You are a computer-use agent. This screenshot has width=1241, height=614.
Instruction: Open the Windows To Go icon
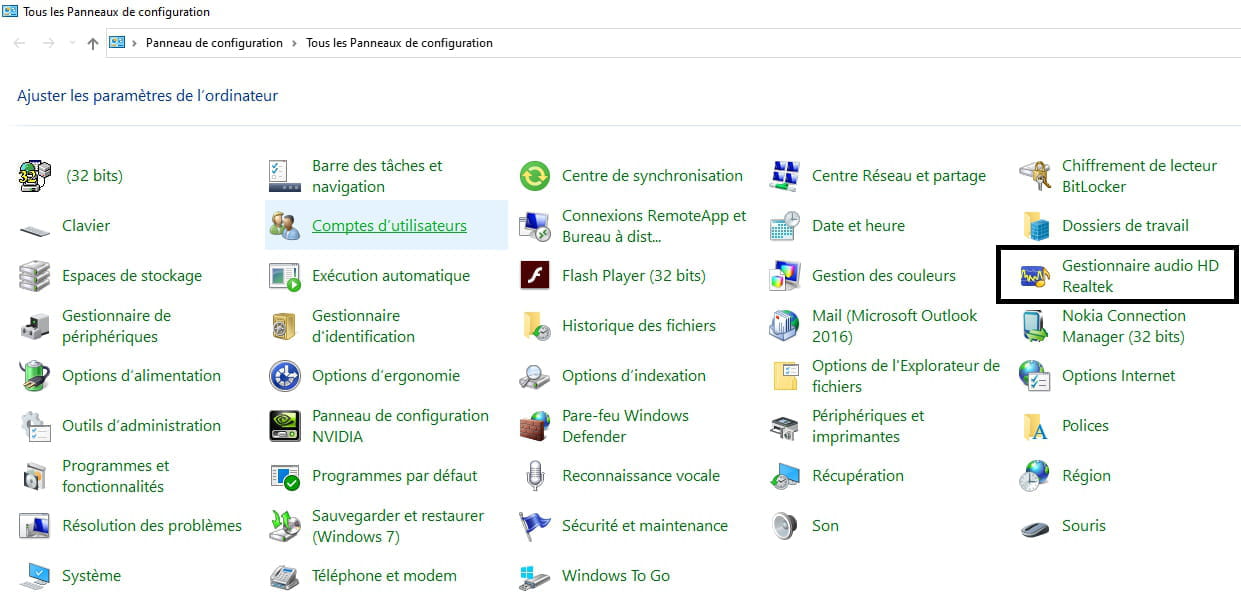coord(535,576)
